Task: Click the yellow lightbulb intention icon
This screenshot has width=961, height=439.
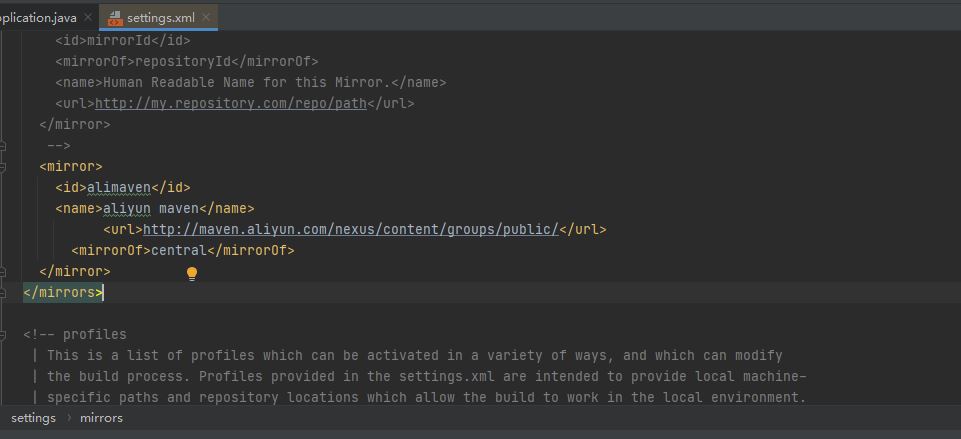Action: click(192, 273)
